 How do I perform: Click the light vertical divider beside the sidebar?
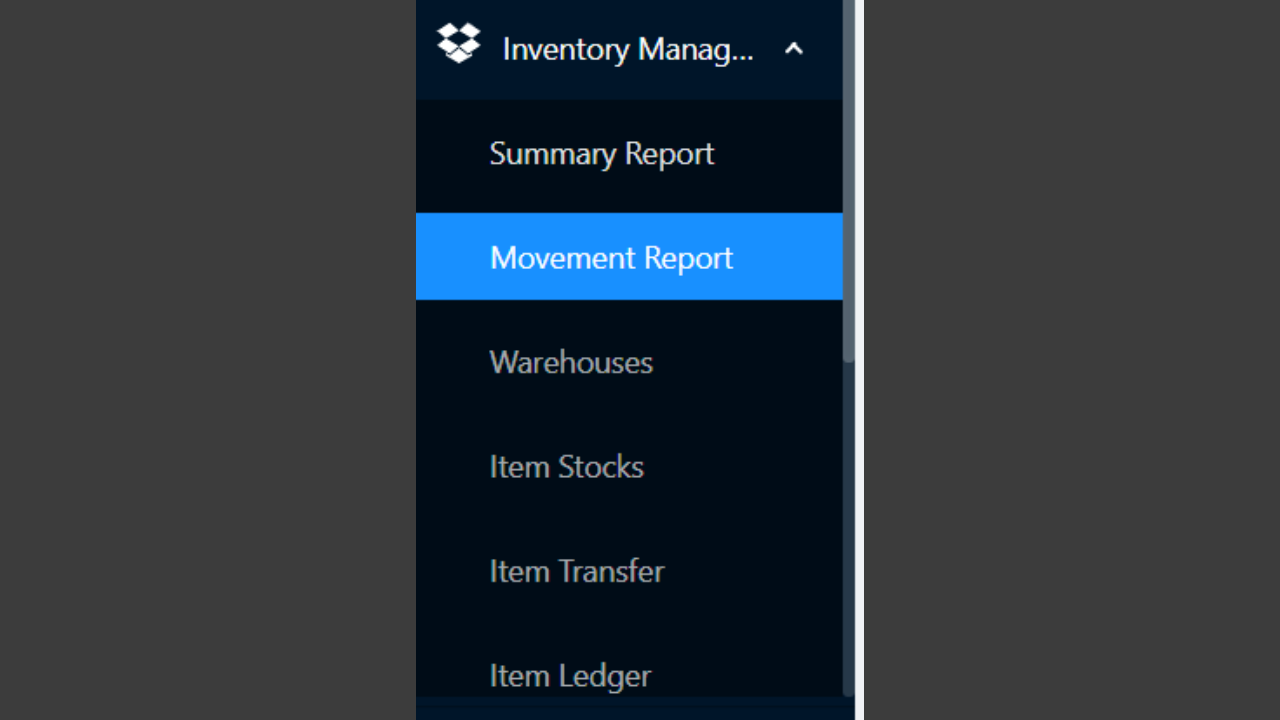coord(859,360)
